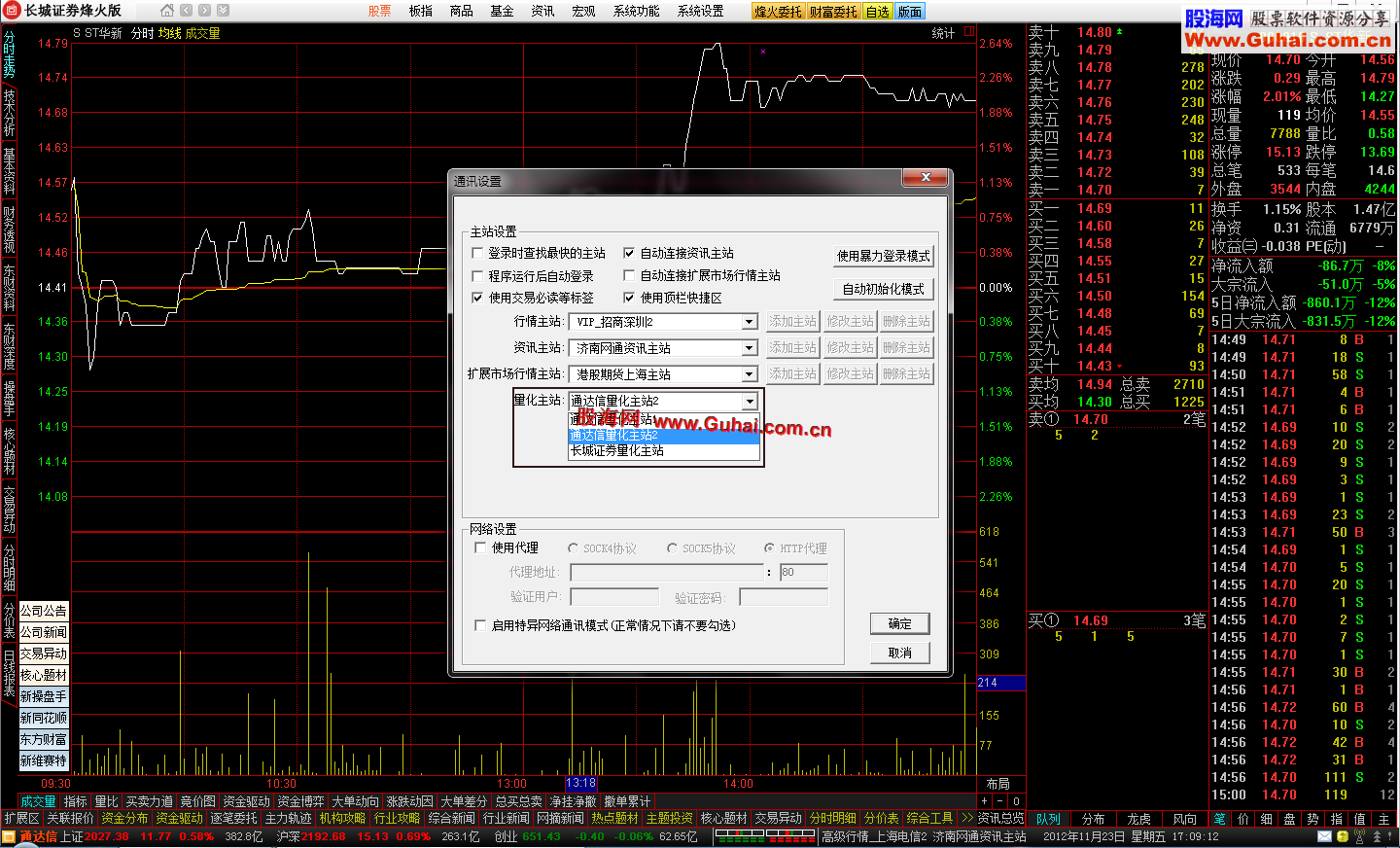Select the 值 tab at bottom right
This screenshot has height=848, width=1400.
[1359, 819]
